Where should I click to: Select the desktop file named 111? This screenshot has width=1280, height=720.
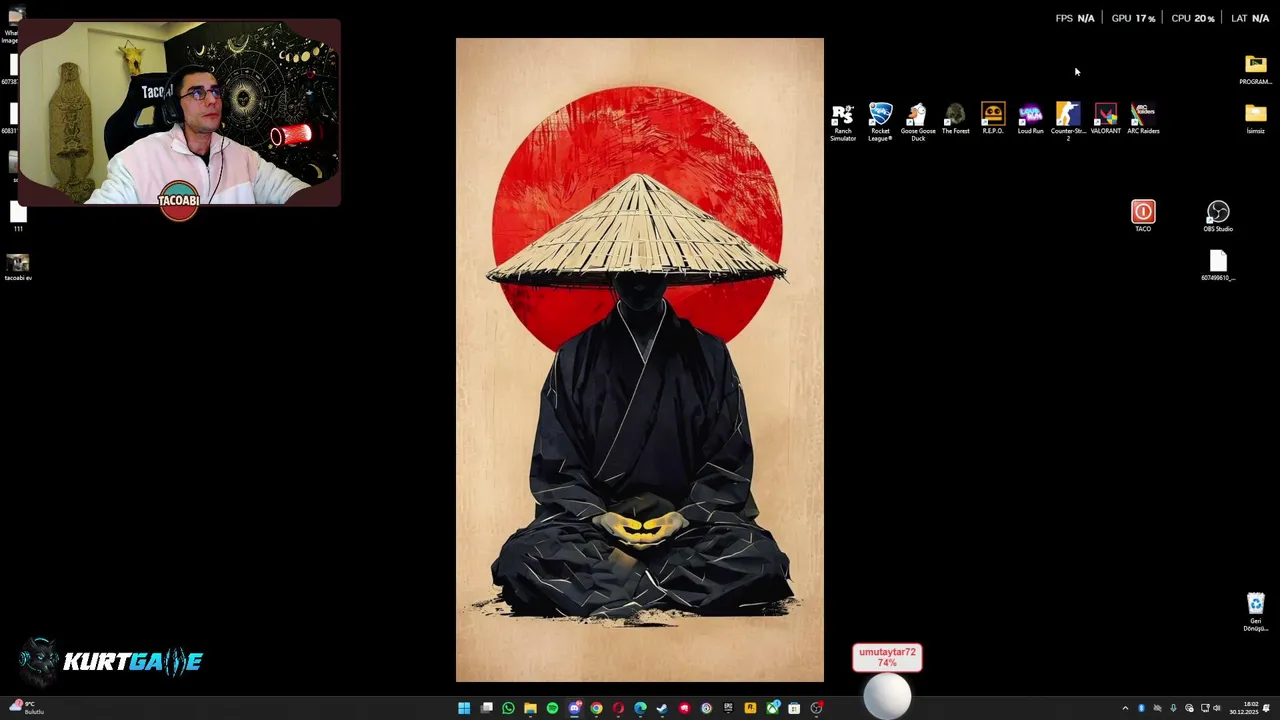pos(18,215)
